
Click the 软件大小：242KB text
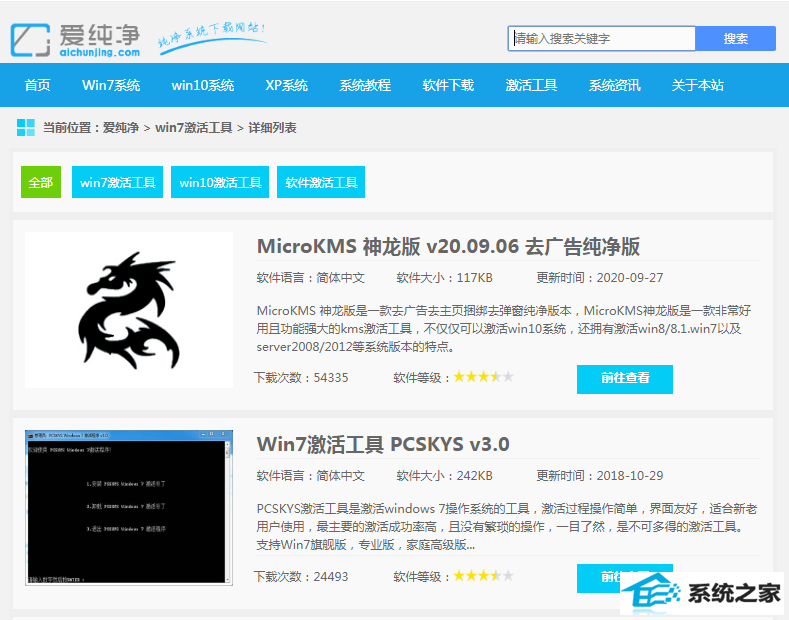(444, 476)
